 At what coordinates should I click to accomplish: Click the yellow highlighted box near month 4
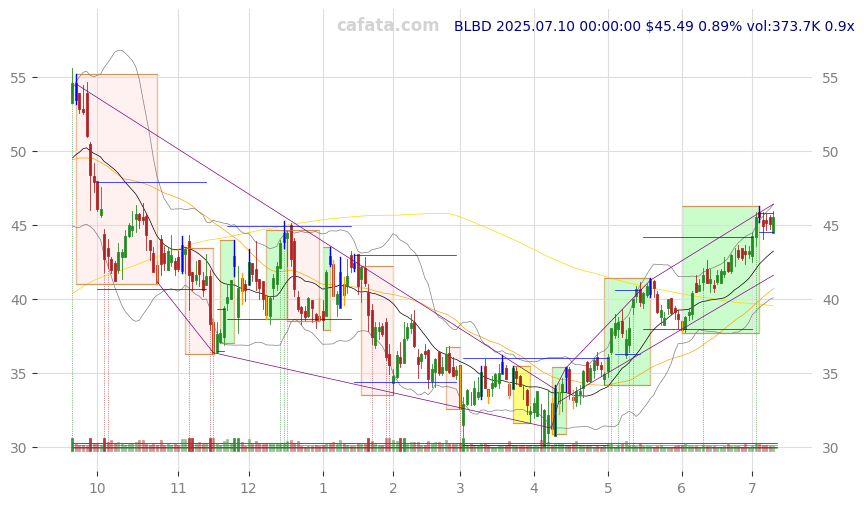(x=522, y=395)
